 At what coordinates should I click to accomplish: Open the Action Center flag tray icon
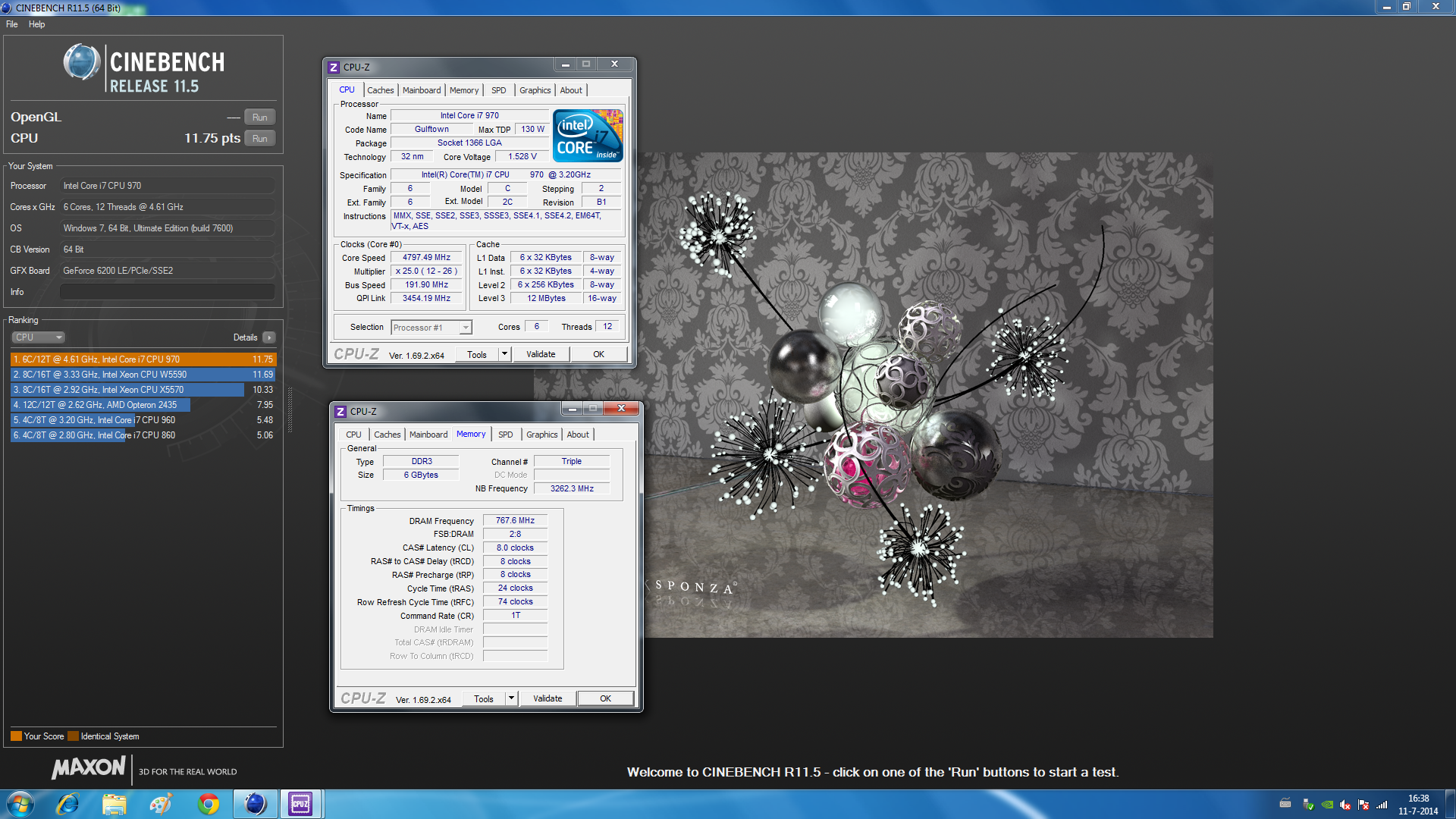click(x=1363, y=805)
